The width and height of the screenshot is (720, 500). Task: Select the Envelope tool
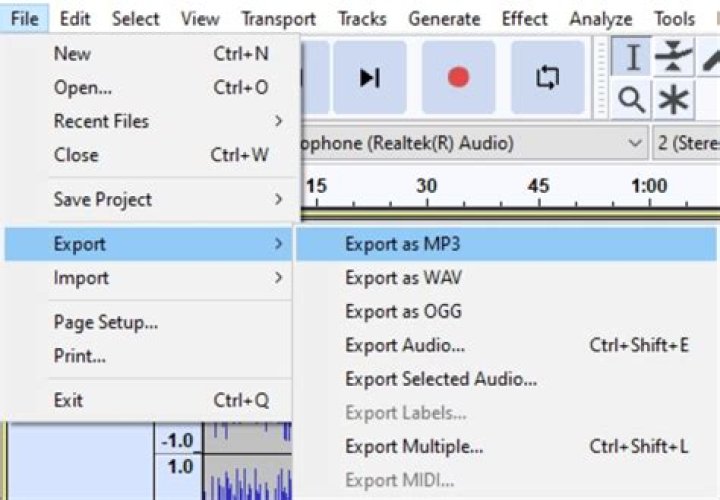tap(673, 57)
